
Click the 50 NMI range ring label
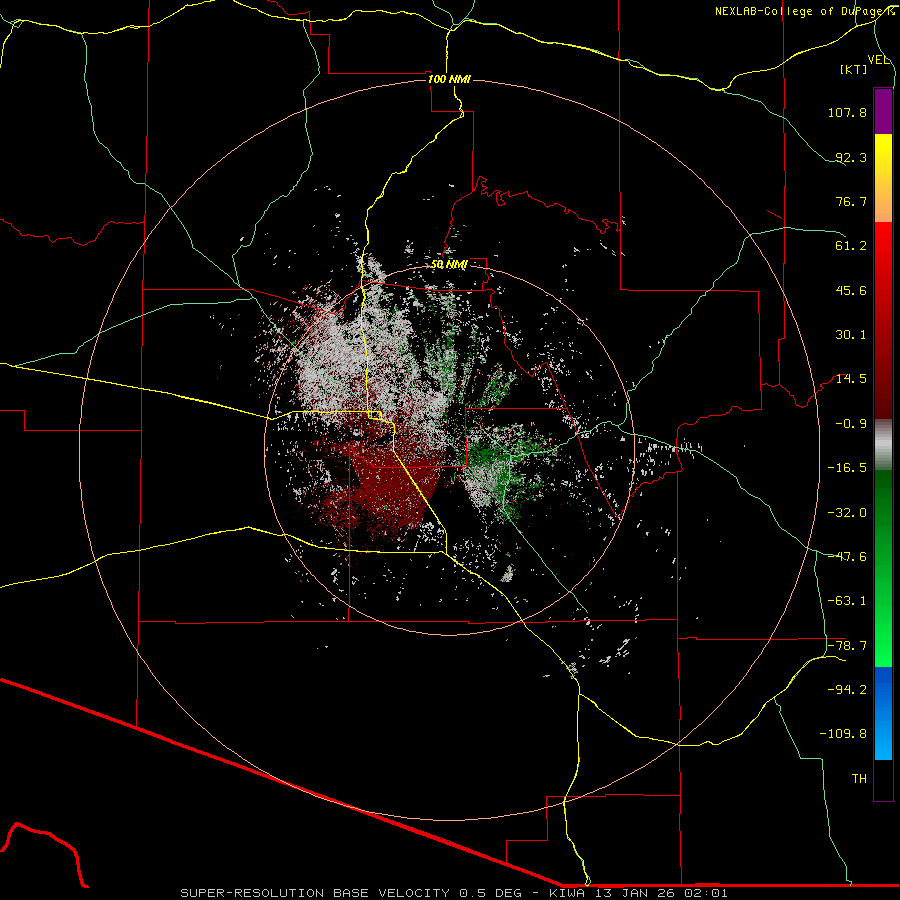coord(449,265)
